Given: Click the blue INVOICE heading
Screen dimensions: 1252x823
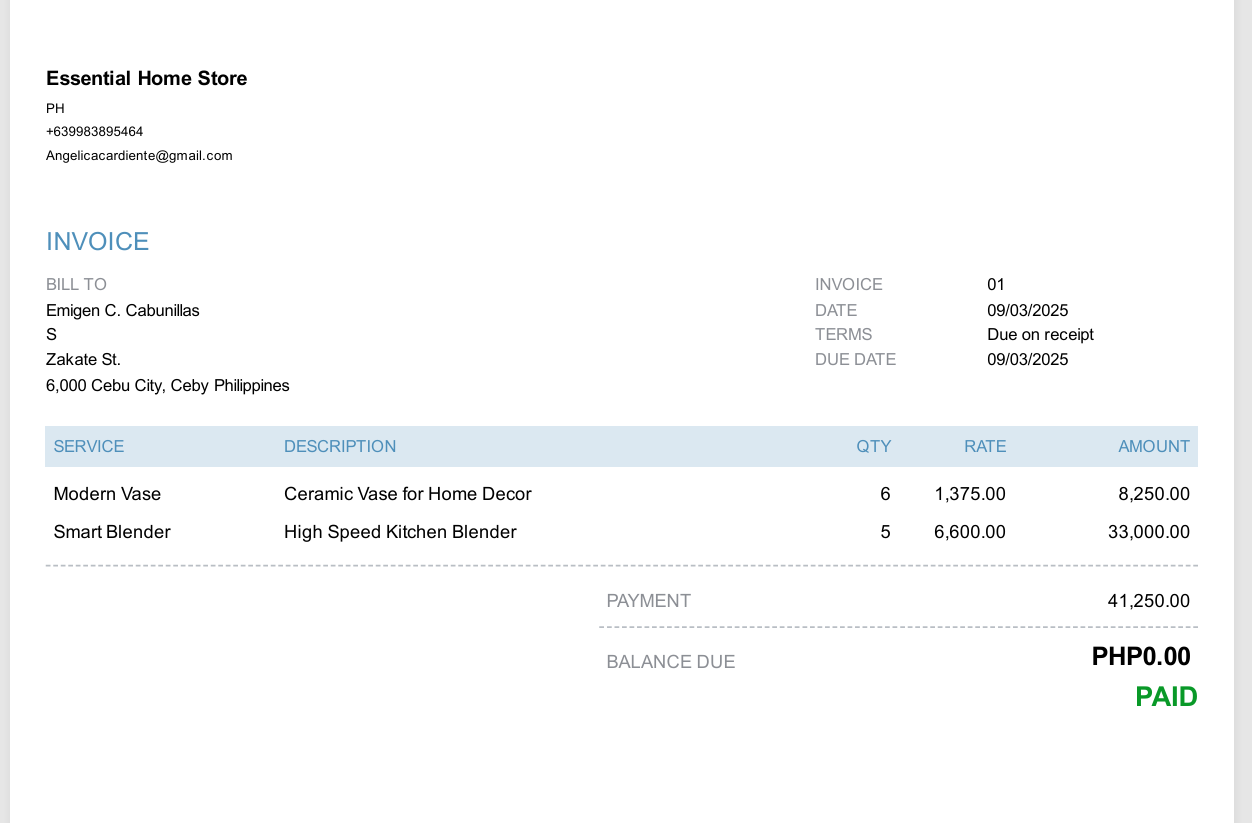Looking at the screenshot, I should pos(97,241).
